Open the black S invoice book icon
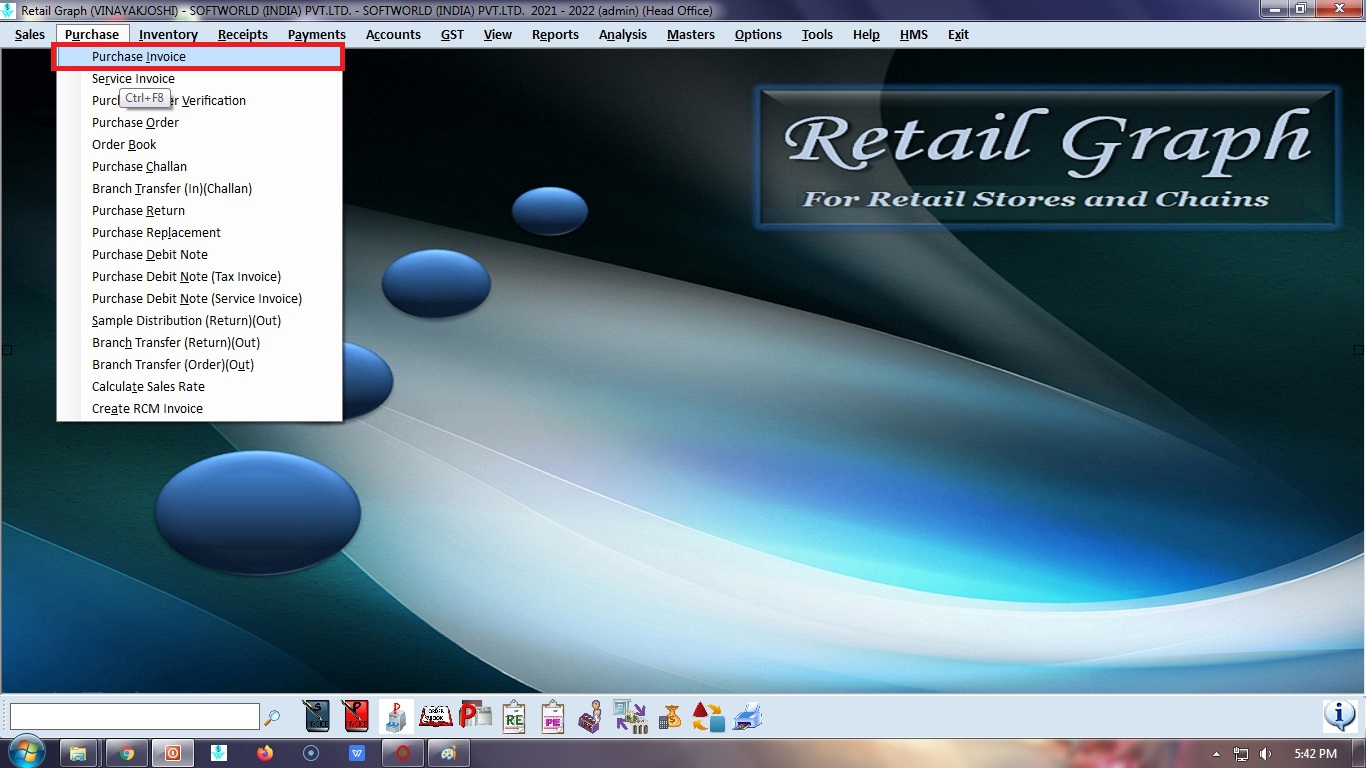 click(316, 716)
